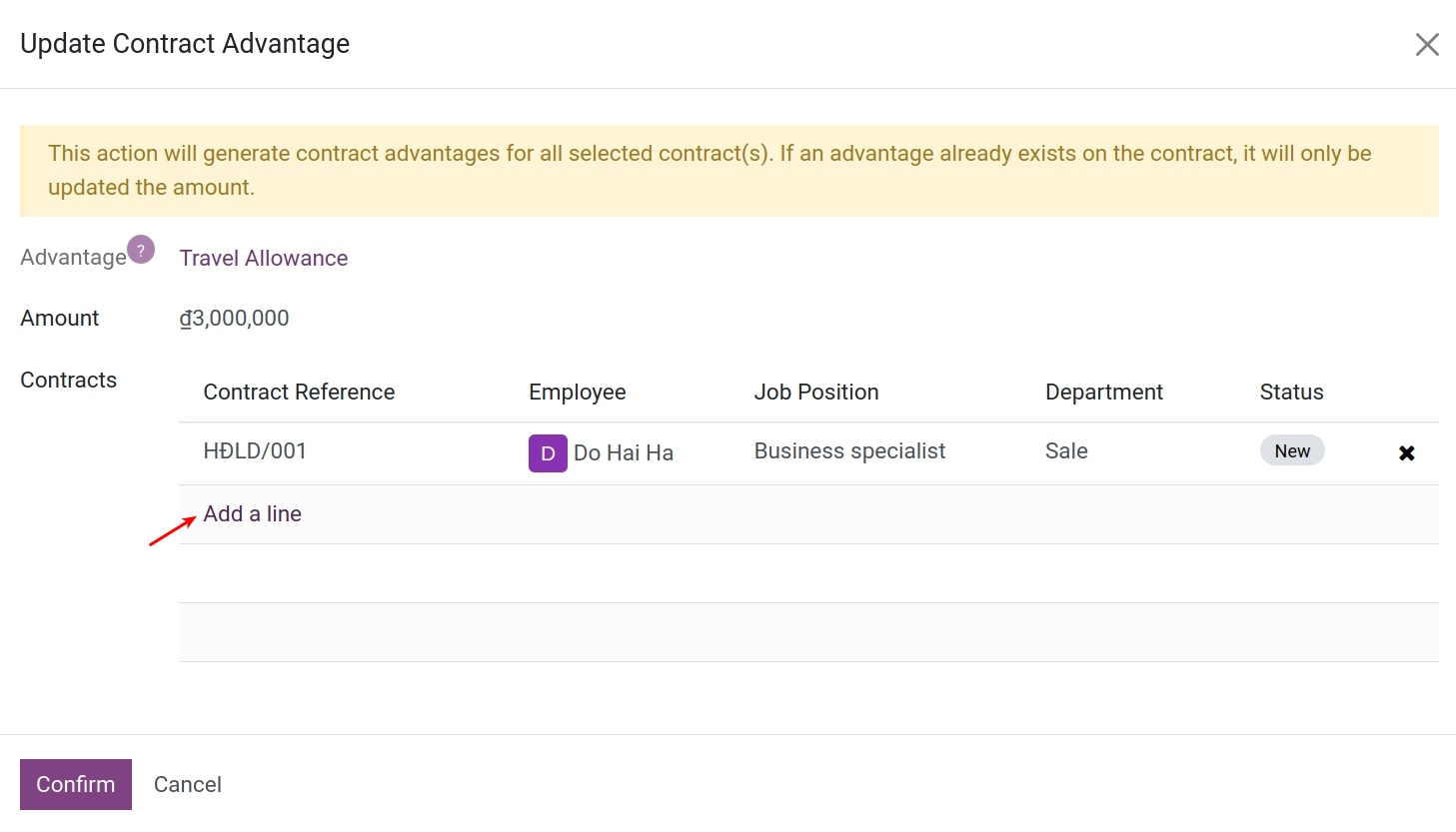1456x832 pixels.
Task: Select the Business specialist job cell
Action: [848, 450]
